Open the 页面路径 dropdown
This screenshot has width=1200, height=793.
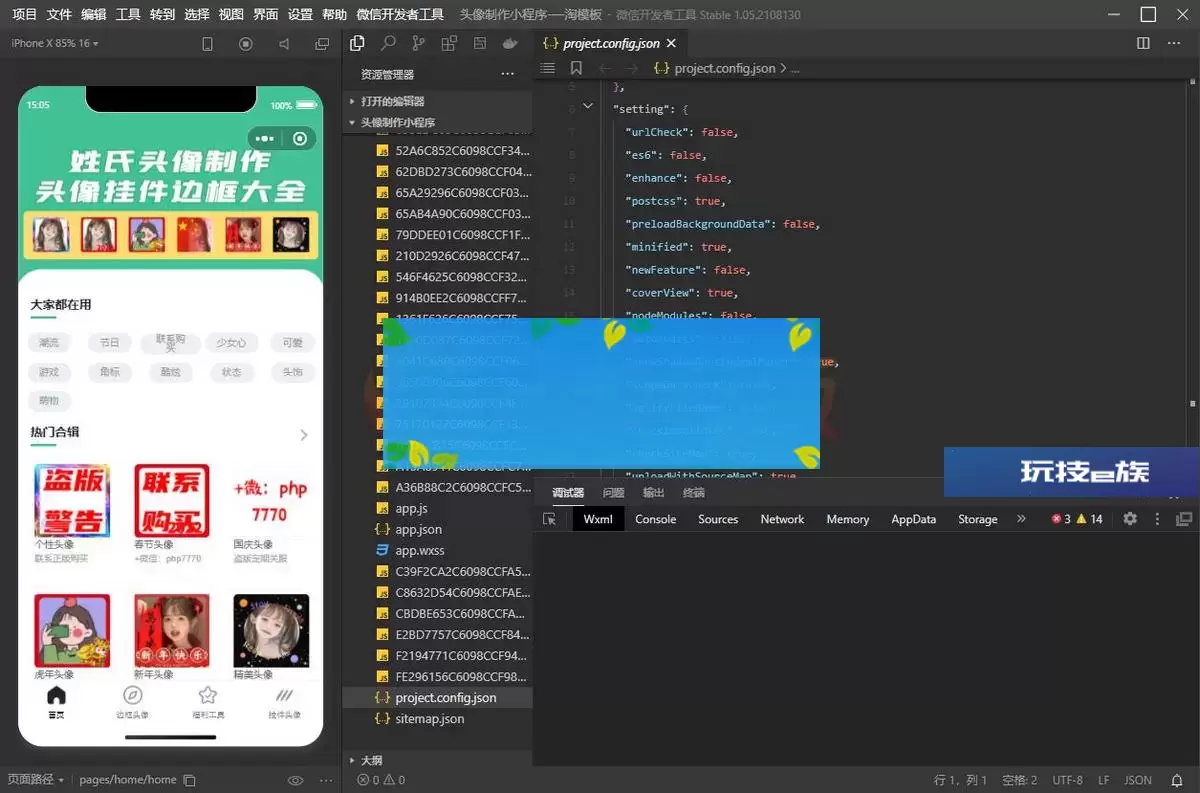35,780
